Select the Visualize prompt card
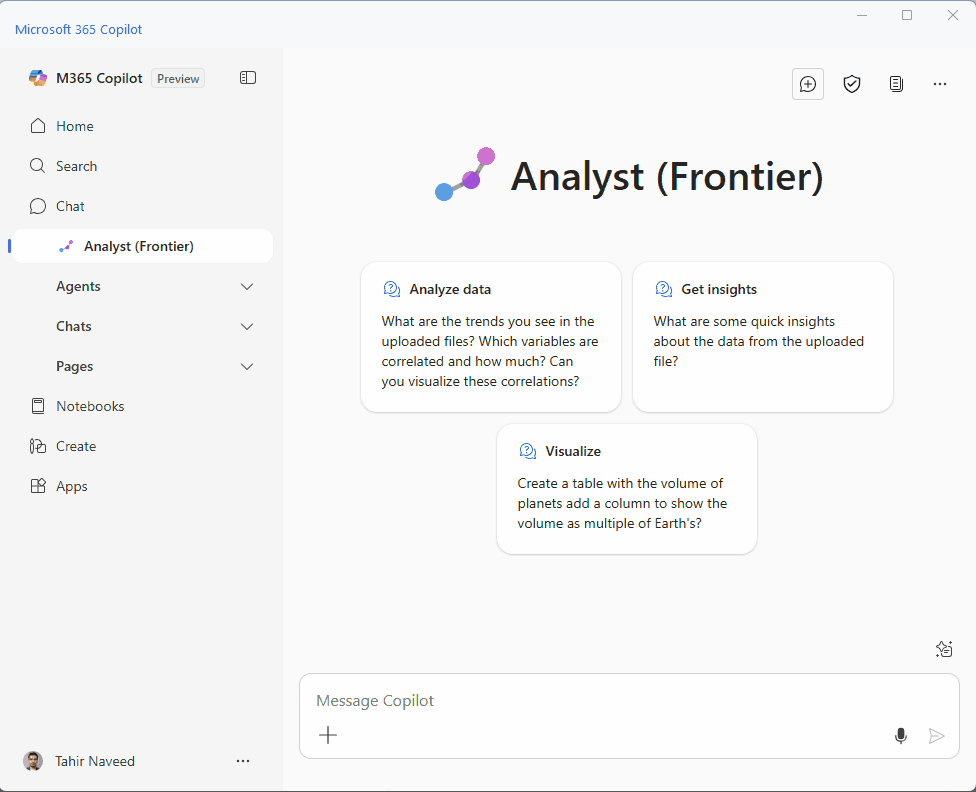The height and width of the screenshot is (792, 976). click(627, 489)
